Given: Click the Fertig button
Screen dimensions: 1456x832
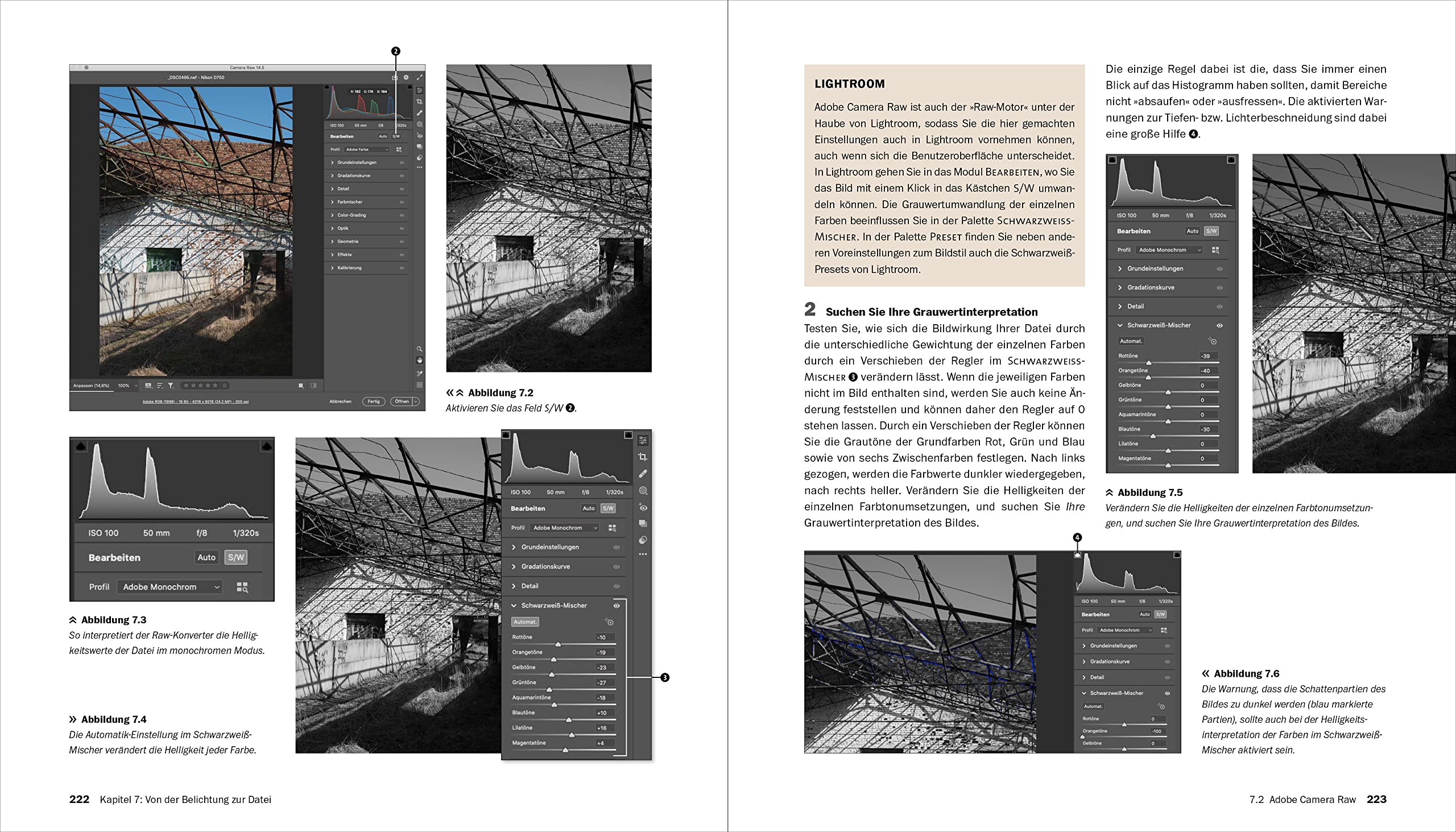Looking at the screenshot, I should coord(374,401).
